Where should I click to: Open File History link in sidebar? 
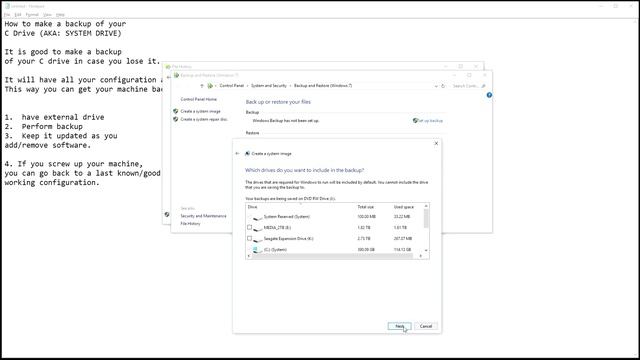tap(190, 224)
